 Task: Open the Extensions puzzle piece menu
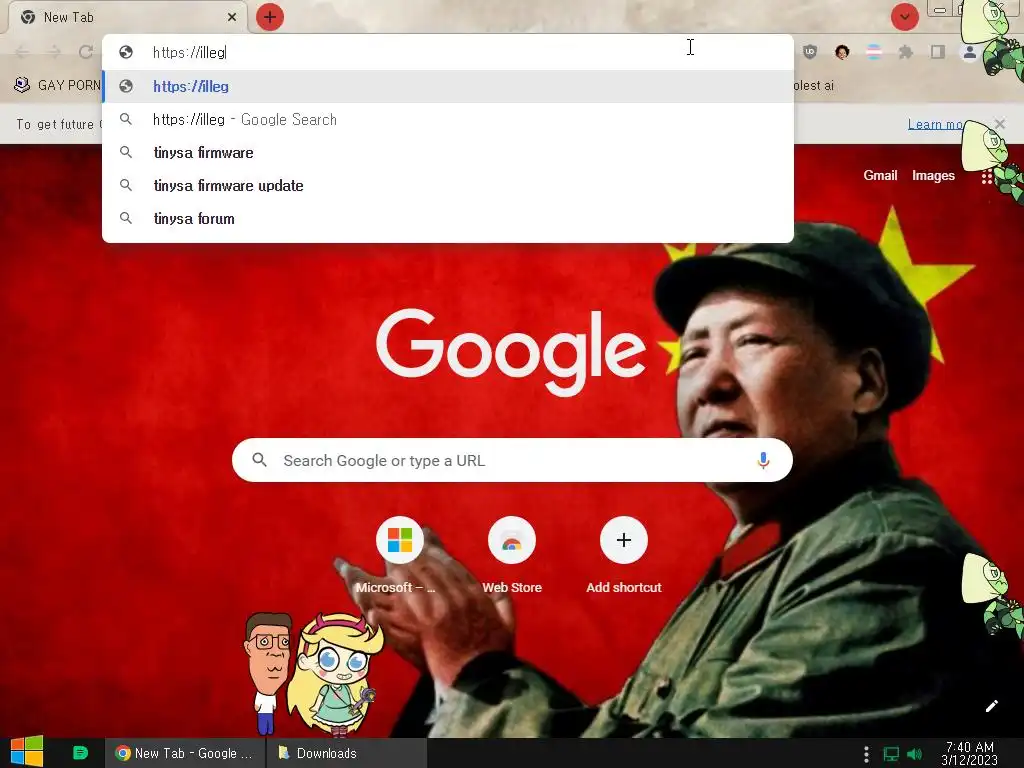(906, 52)
